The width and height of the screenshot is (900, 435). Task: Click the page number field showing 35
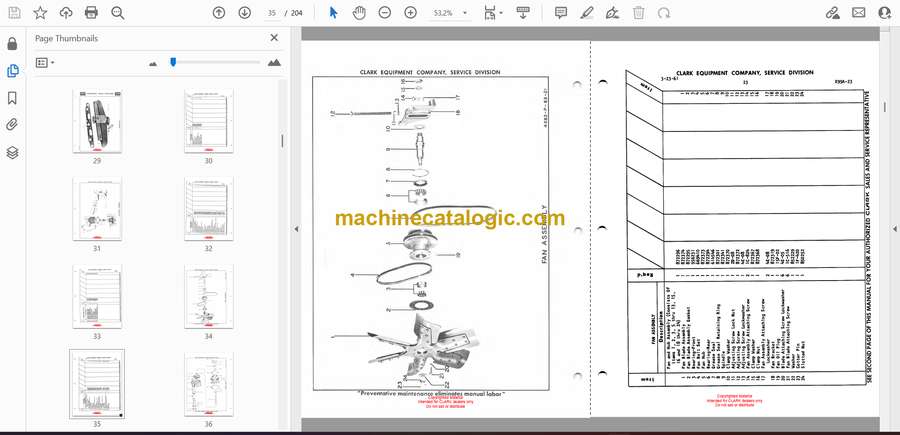tap(273, 13)
